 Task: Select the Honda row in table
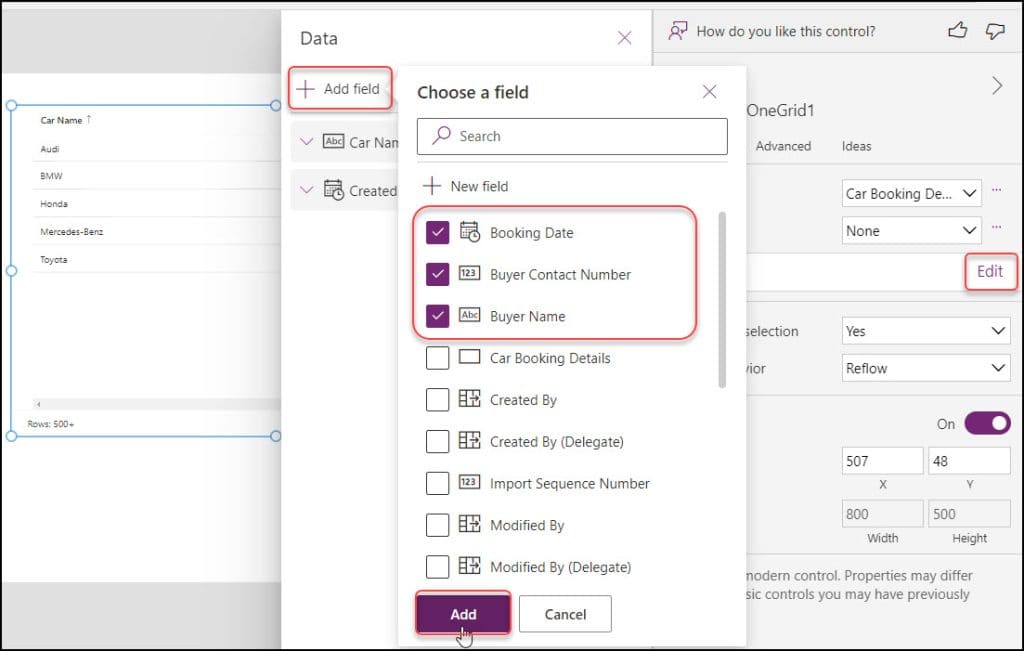click(x=157, y=204)
